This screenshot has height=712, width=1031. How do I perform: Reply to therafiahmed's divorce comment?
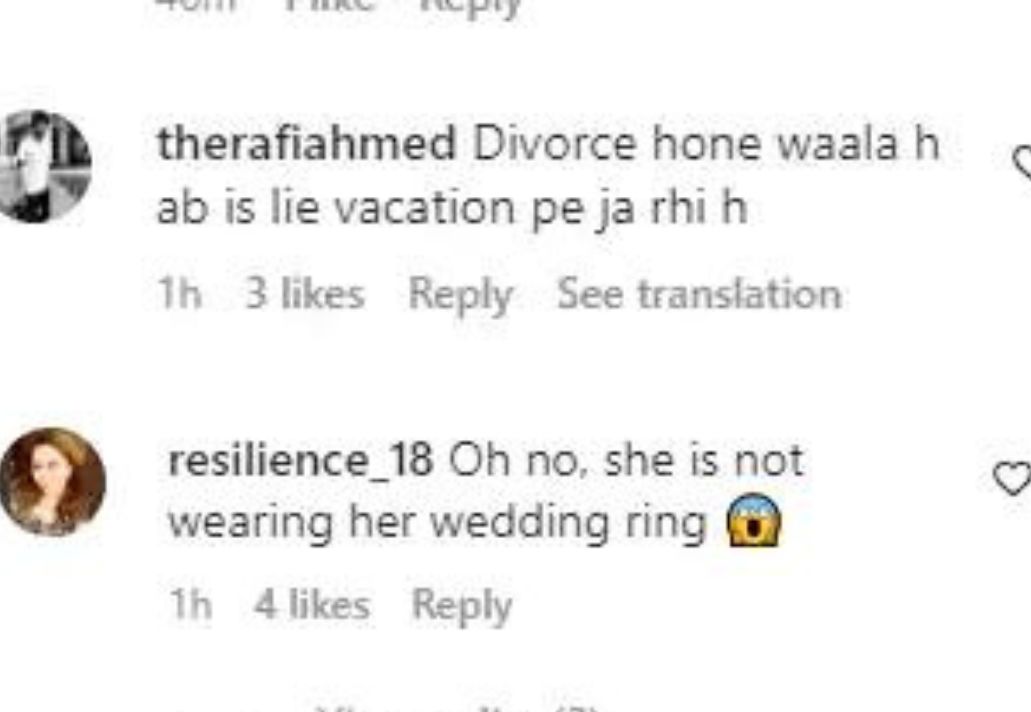point(460,295)
